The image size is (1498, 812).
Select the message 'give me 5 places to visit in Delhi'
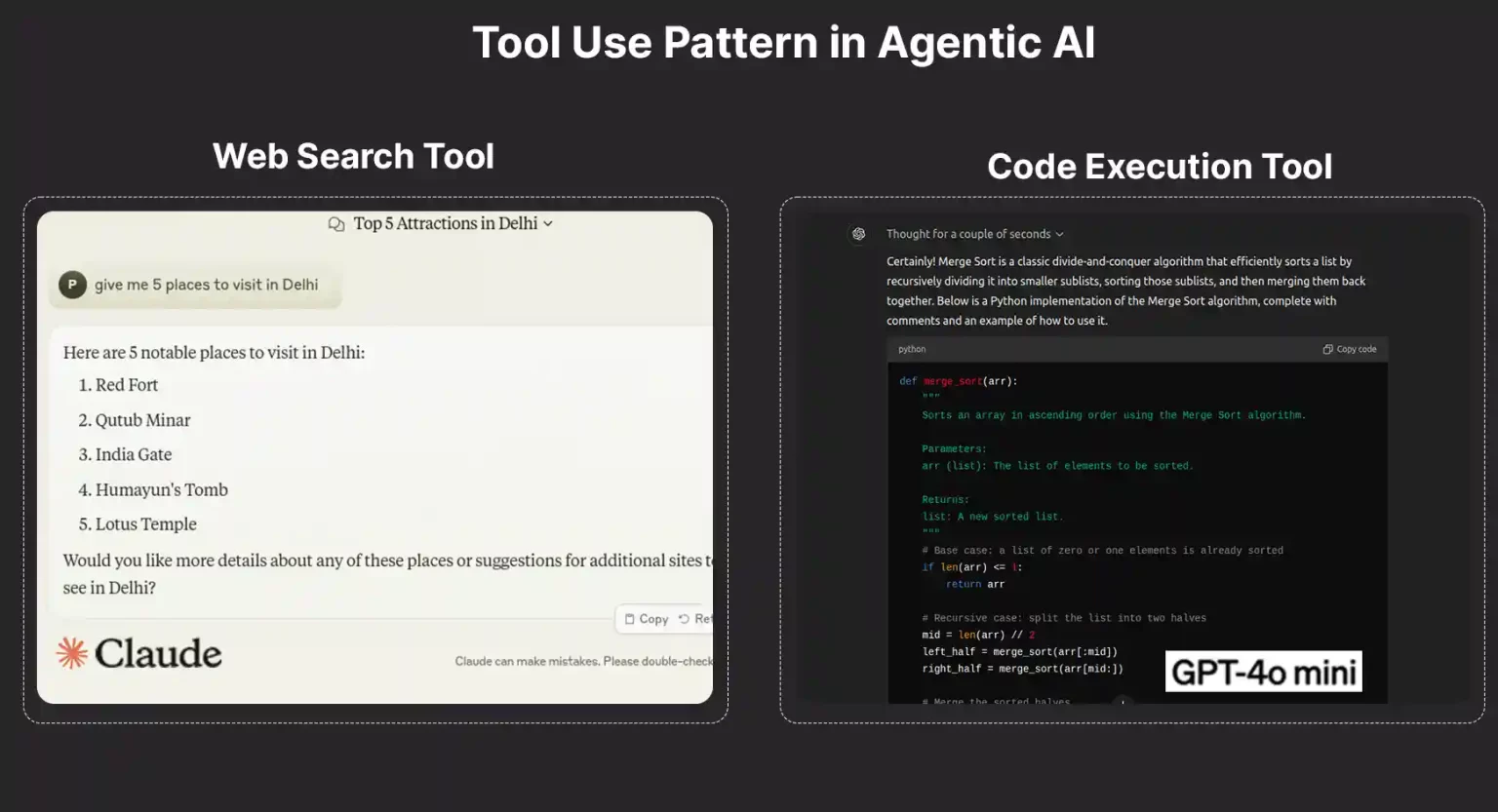point(206,285)
